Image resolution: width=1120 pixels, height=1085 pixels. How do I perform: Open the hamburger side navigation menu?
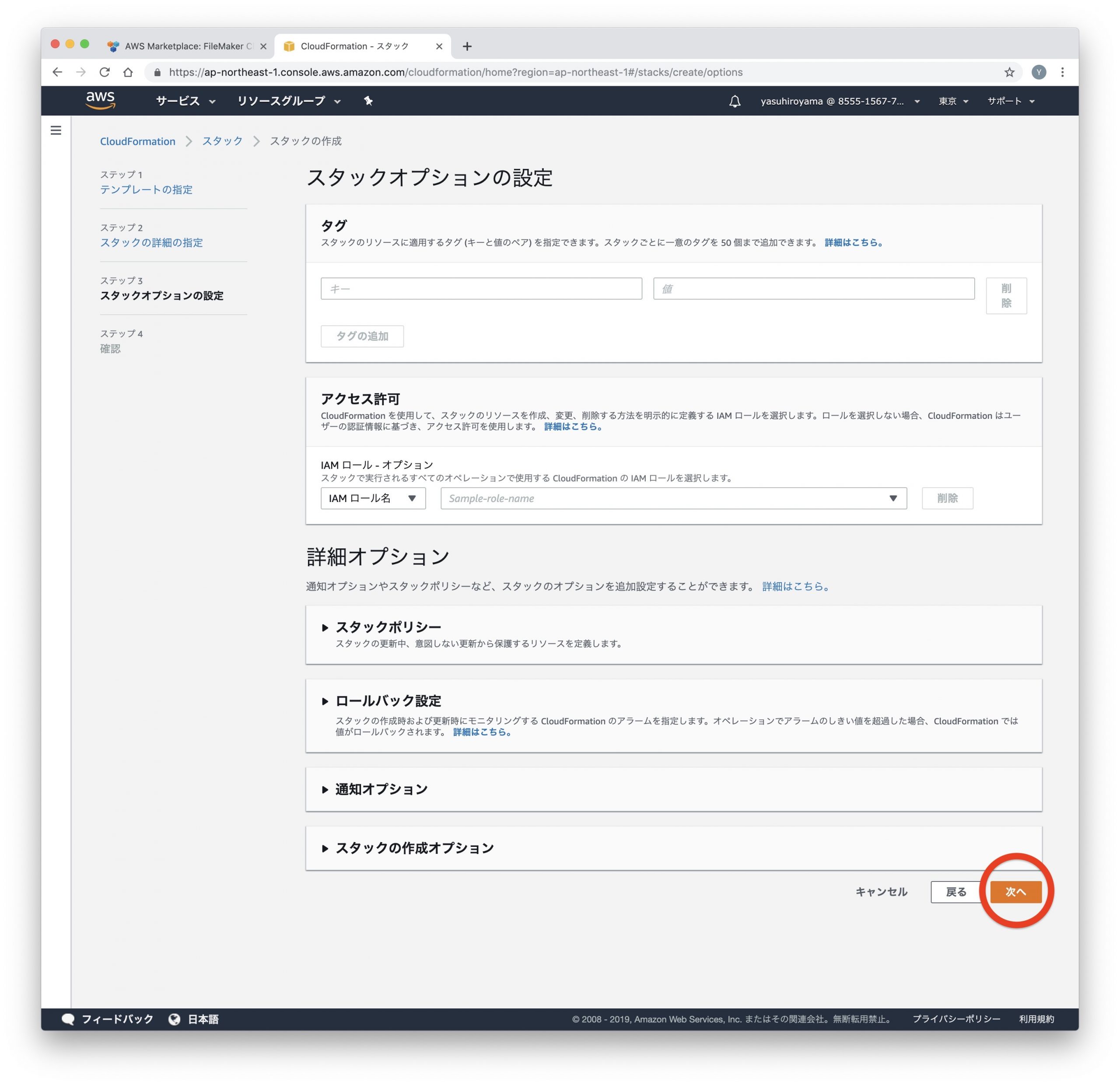[56, 130]
